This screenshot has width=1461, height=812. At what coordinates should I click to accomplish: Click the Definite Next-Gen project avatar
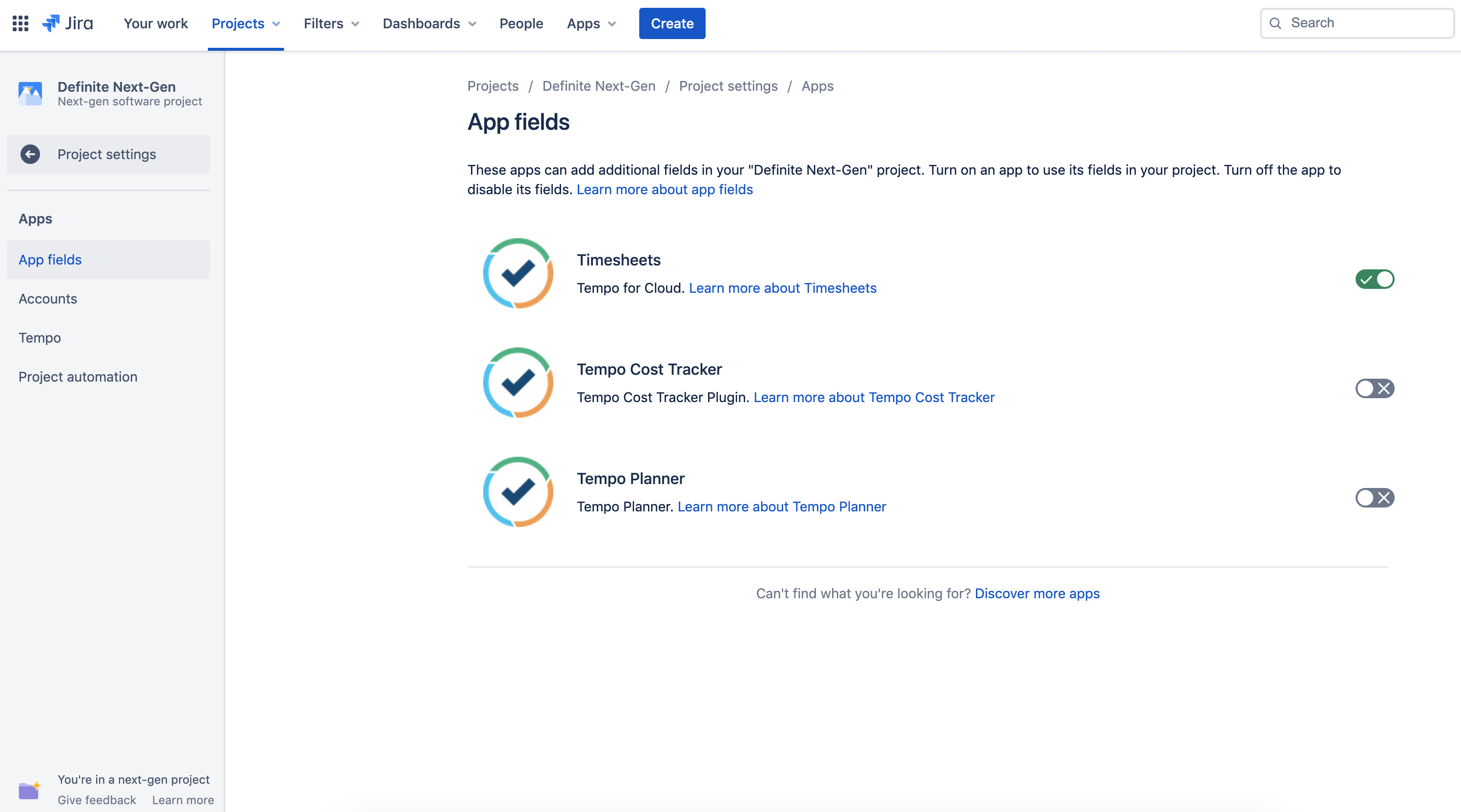point(30,93)
